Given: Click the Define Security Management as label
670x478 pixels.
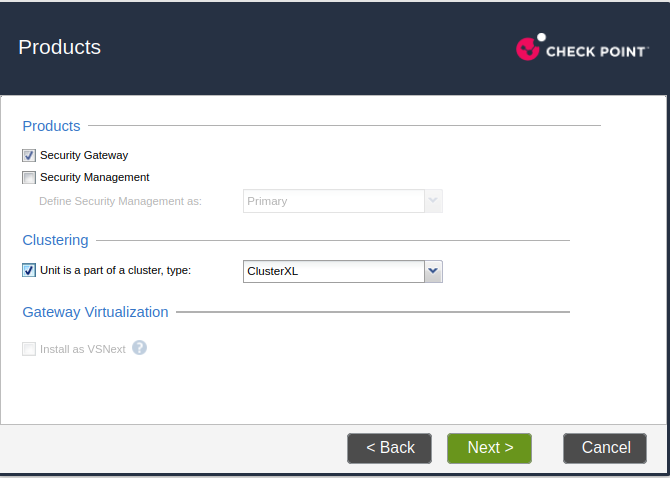Looking at the screenshot, I should (120, 201).
